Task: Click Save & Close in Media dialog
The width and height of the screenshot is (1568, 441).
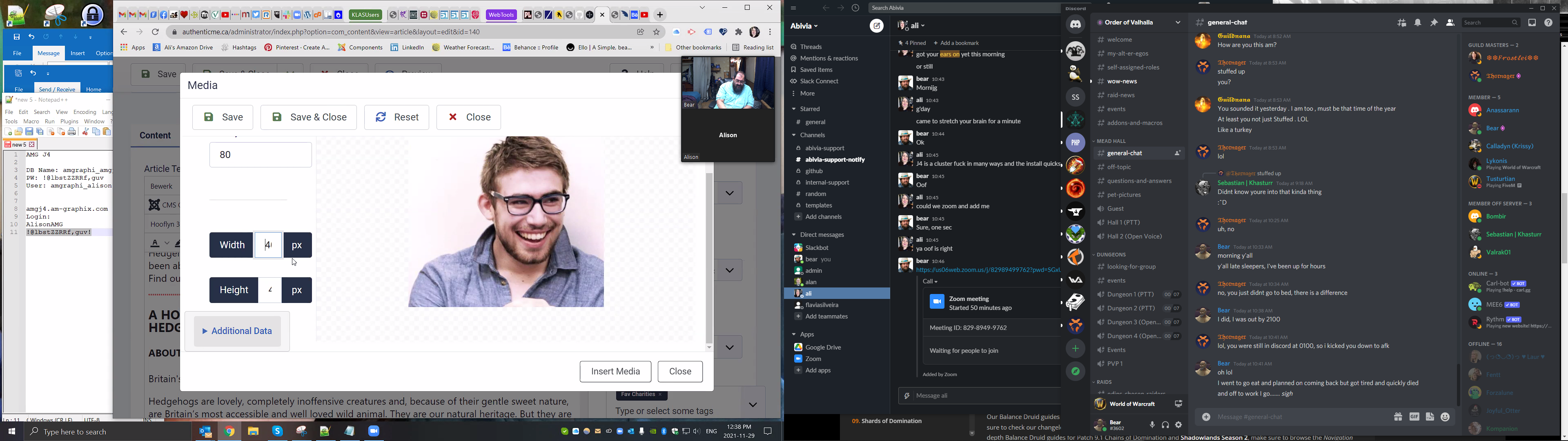Action: [309, 117]
